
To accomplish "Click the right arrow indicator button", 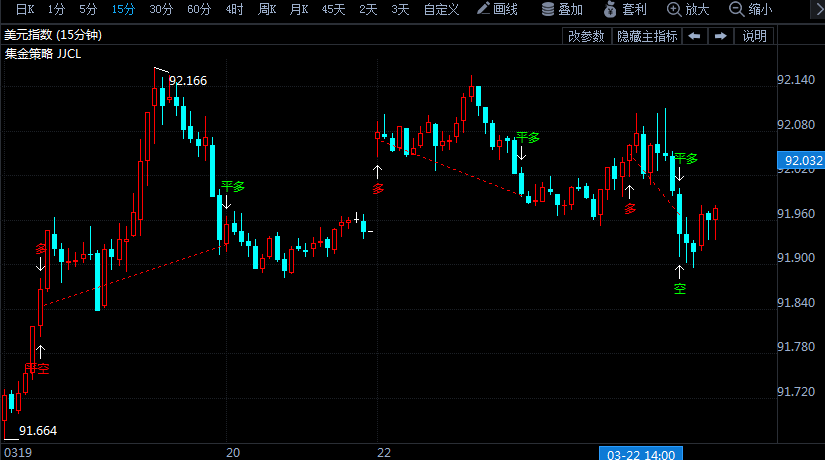I will 721,36.
